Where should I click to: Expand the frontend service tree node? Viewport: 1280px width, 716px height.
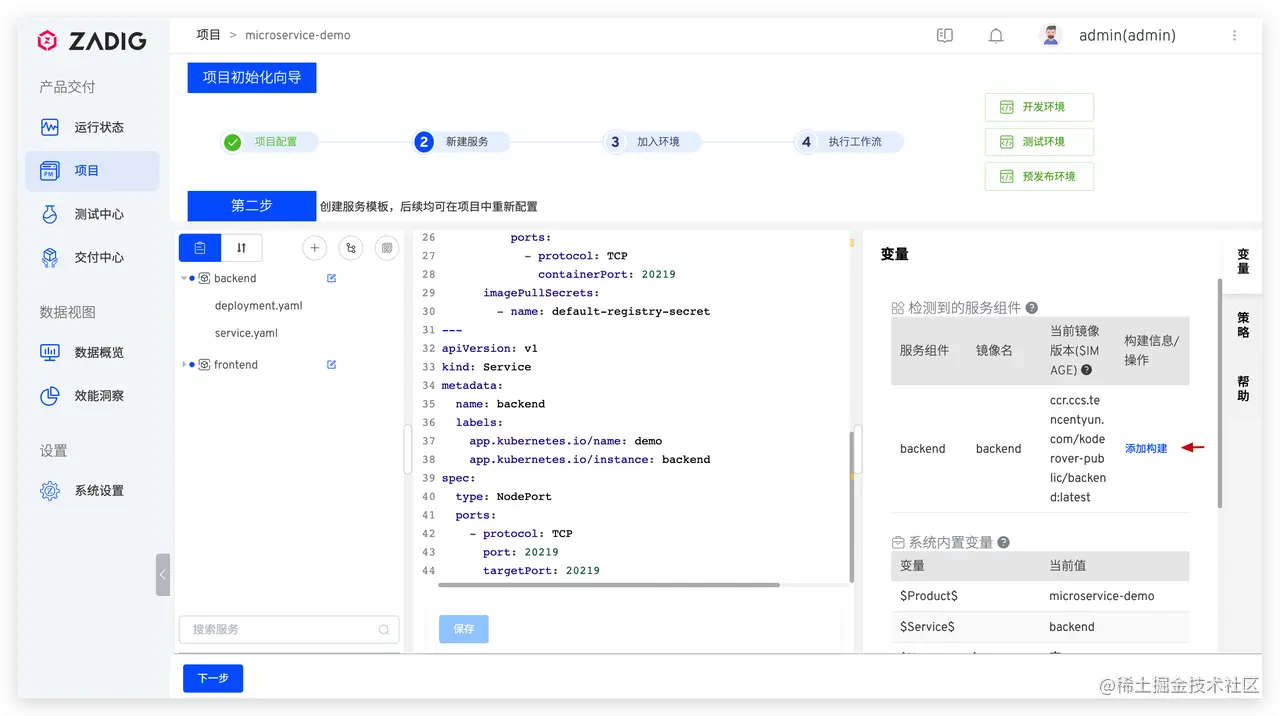click(184, 365)
